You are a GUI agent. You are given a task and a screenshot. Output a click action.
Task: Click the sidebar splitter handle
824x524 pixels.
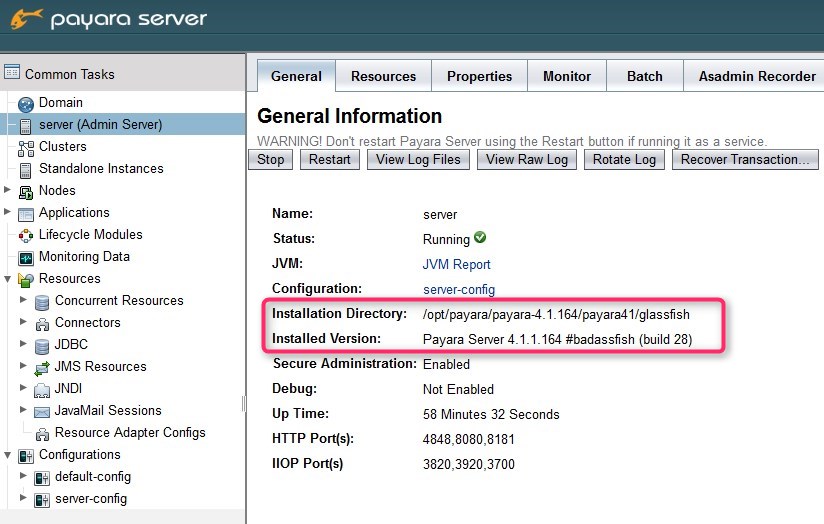tap(244, 404)
